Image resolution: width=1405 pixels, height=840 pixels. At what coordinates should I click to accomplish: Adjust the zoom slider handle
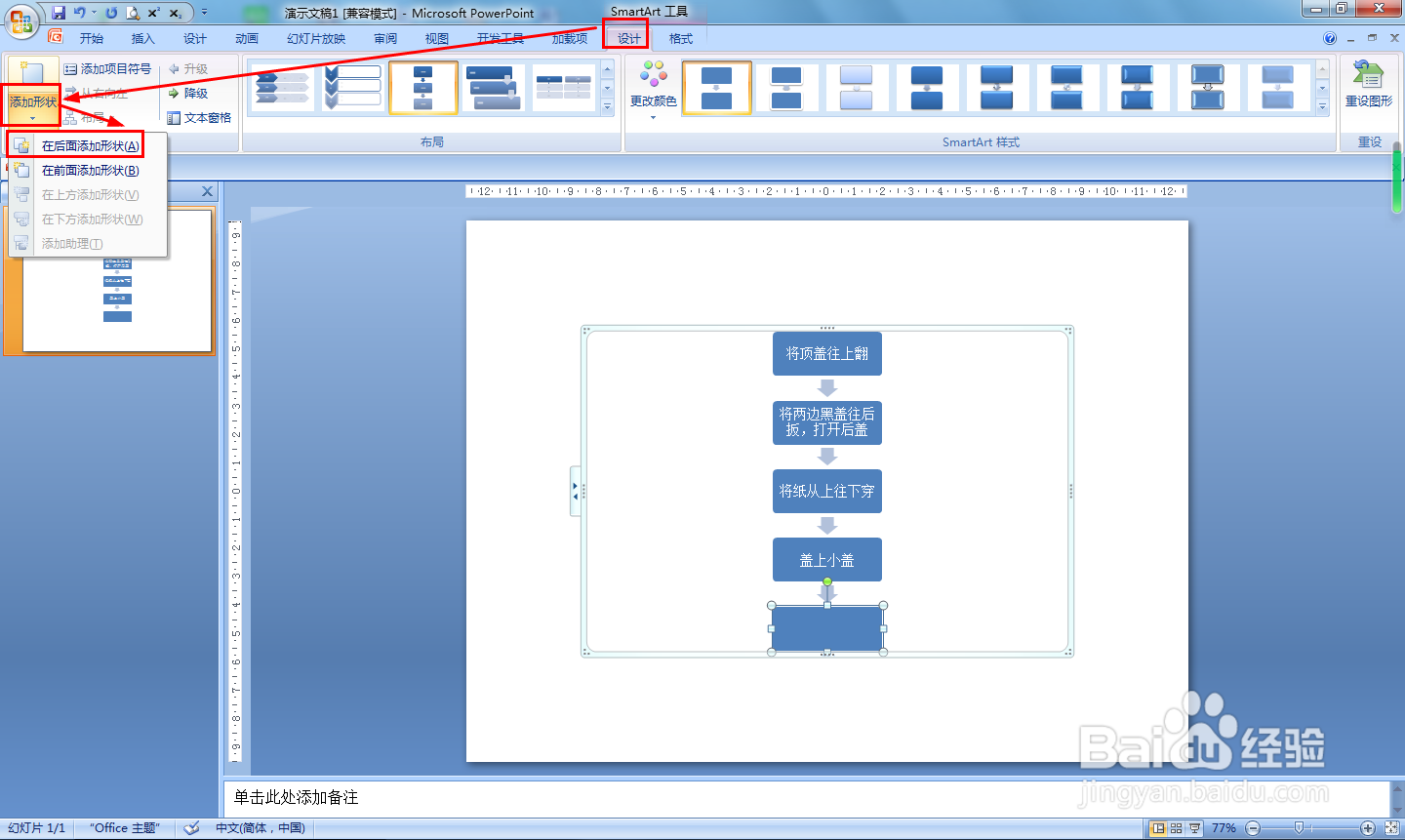click(1299, 828)
